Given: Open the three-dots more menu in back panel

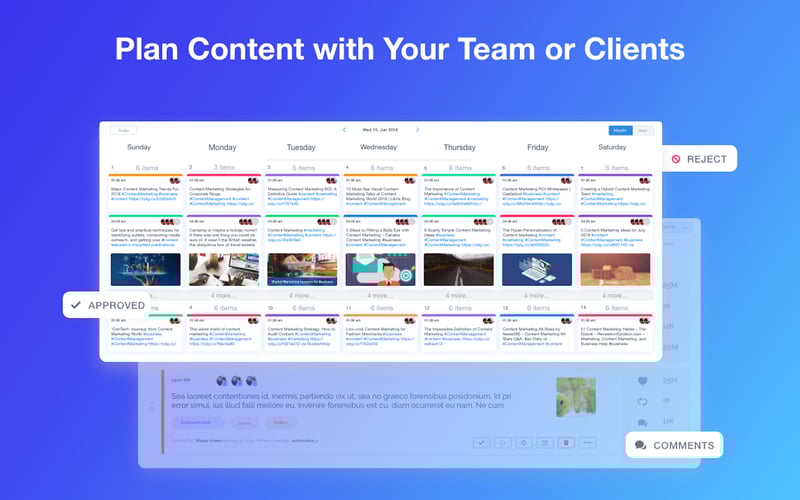Looking at the screenshot, I should pyautogui.click(x=588, y=443).
